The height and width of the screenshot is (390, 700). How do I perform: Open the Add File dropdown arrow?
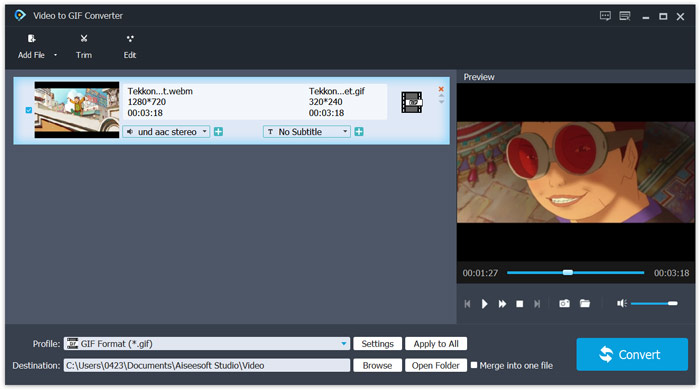[55, 55]
